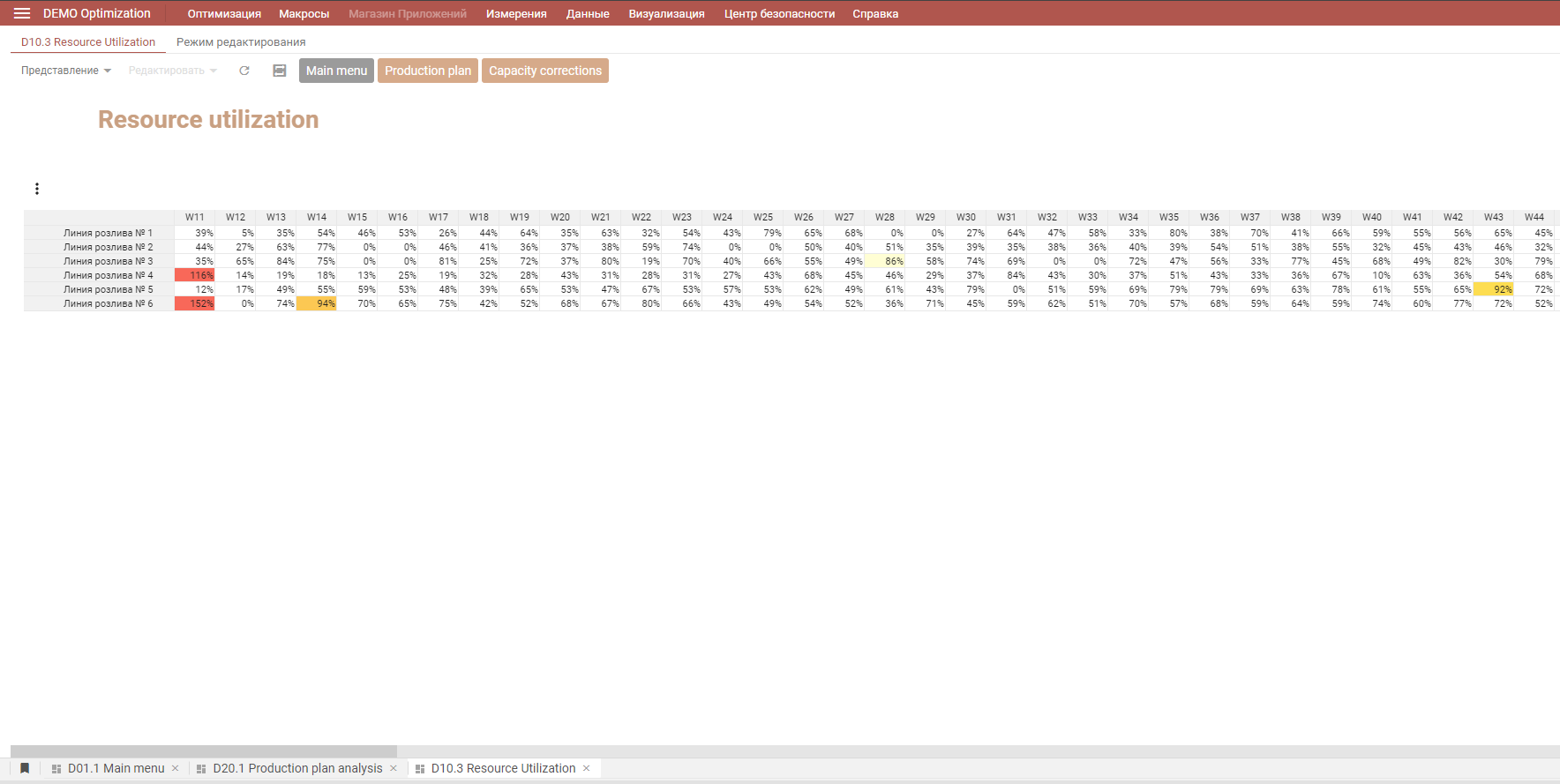Close the D01.1 Main menu tab
The height and width of the screenshot is (784, 1560).
click(x=176, y=768)
